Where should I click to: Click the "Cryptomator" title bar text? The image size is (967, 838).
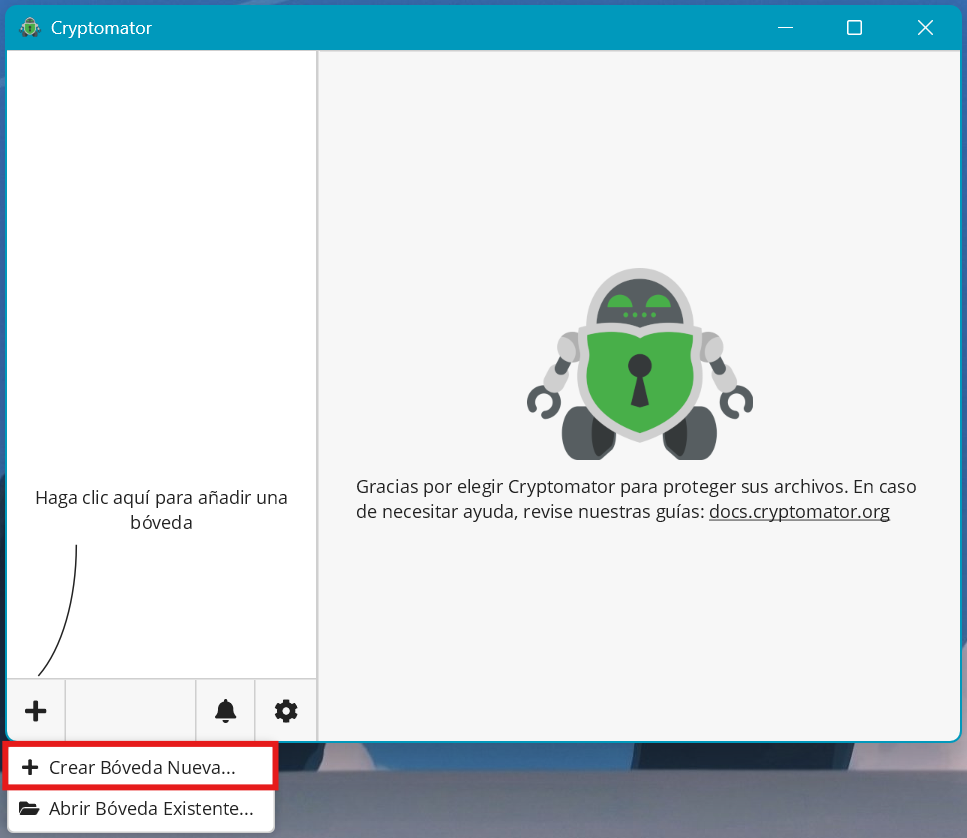[101, 28]
